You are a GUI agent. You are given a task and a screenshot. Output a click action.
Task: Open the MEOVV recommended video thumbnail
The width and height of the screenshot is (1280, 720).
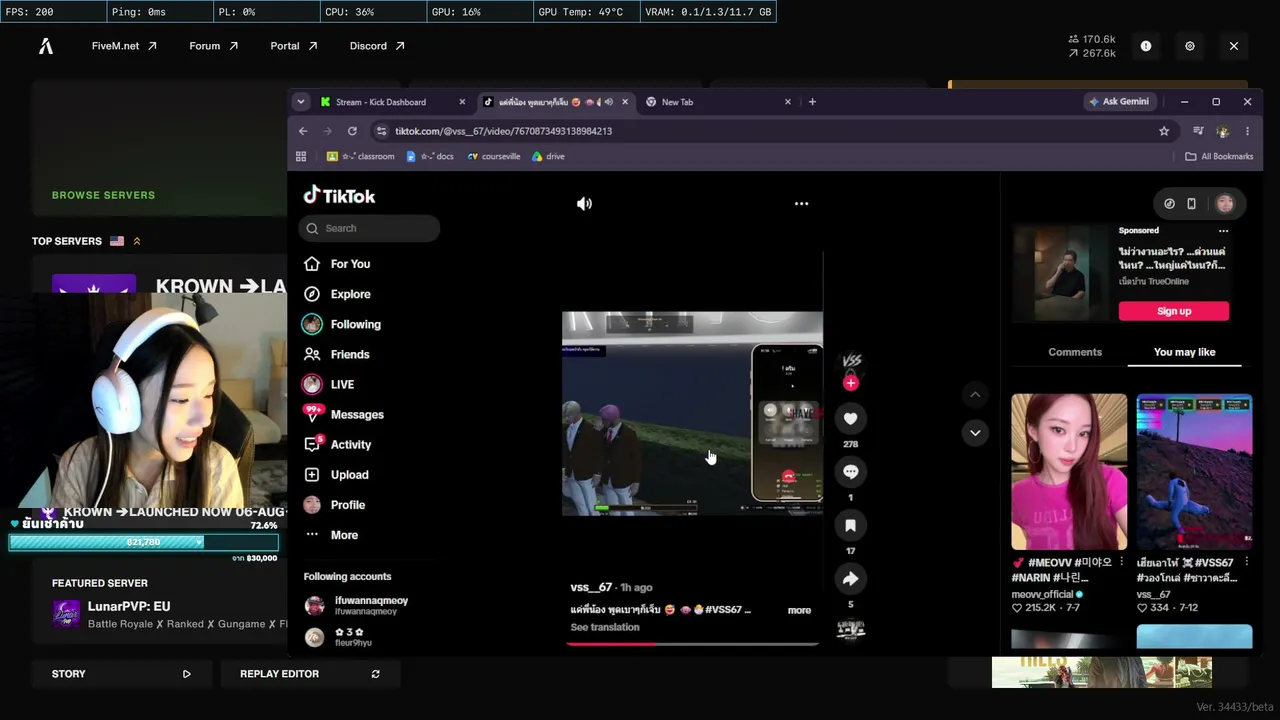[1069, 472]
